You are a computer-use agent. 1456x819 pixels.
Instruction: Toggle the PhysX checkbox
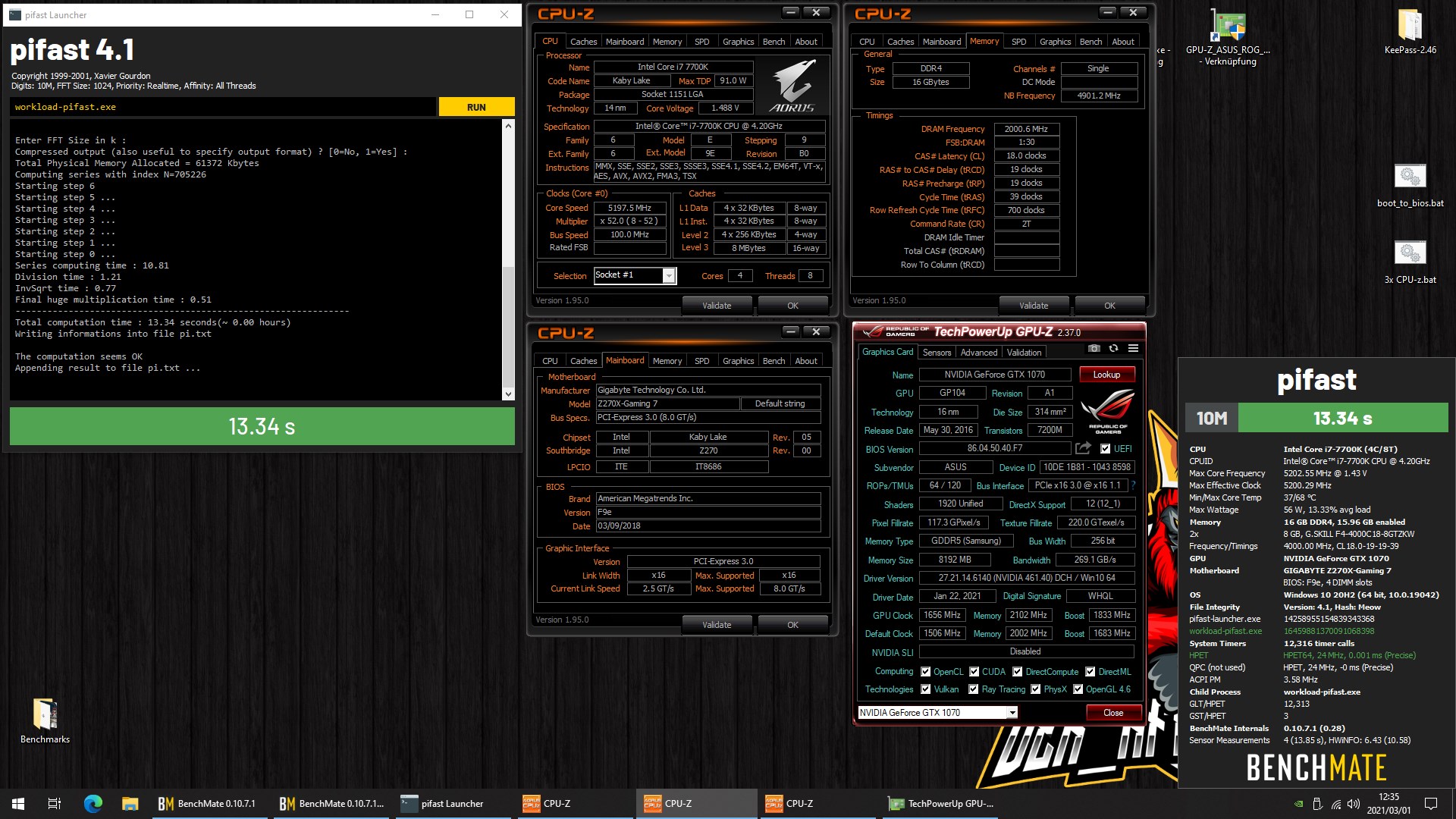click(x=1035, y=689)
